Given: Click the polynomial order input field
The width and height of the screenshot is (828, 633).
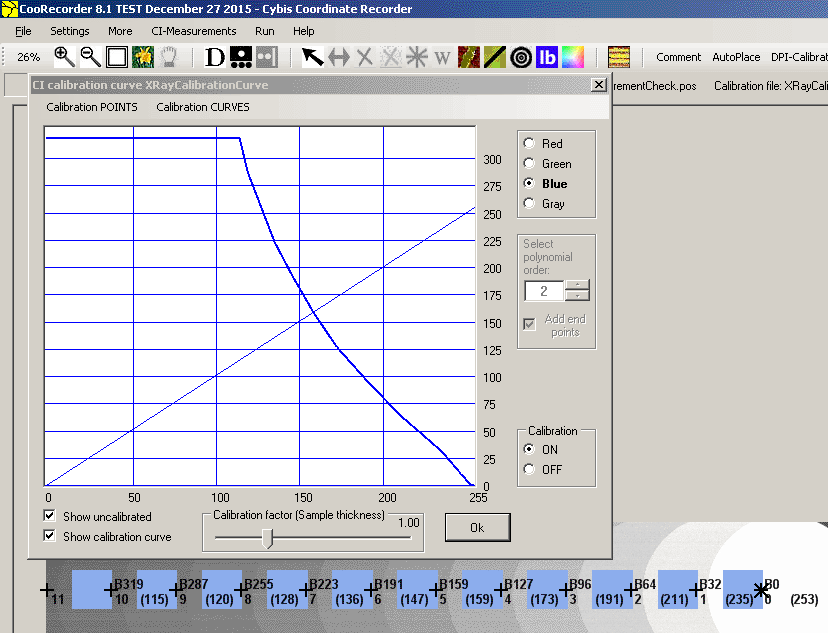Looking at the screenshot, I should click(544, 291).
